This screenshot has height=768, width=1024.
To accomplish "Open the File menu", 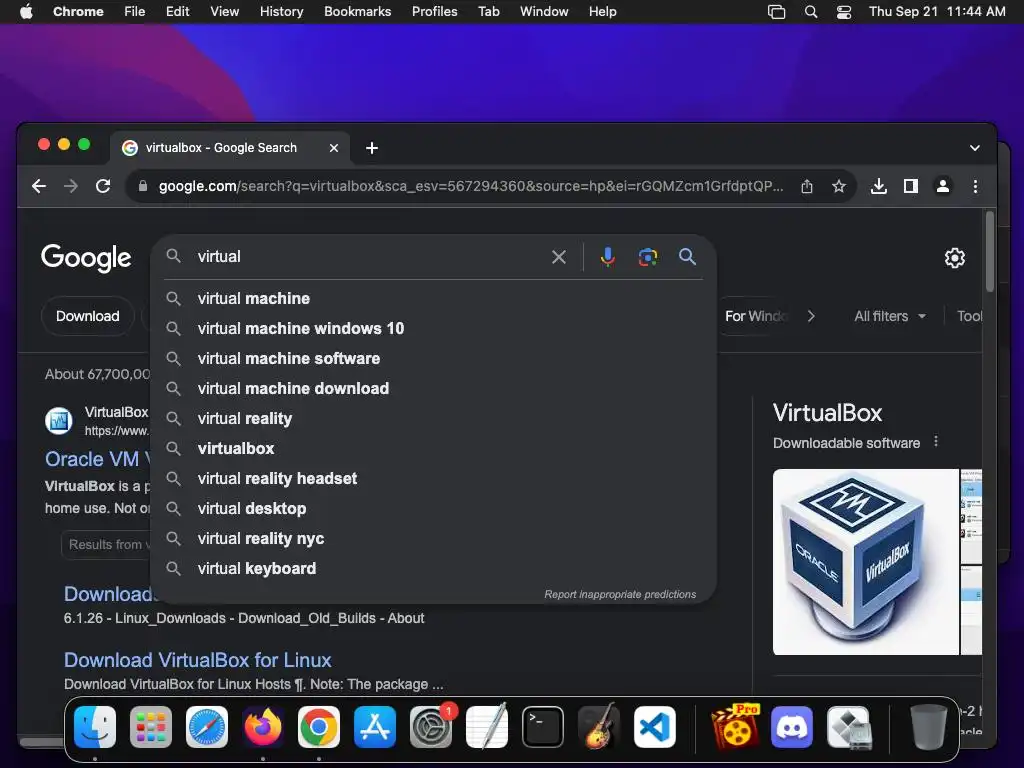I will 135,12.
